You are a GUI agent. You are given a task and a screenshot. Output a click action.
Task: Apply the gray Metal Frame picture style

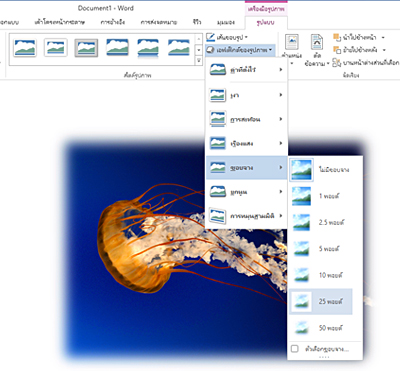coord(86,47)
